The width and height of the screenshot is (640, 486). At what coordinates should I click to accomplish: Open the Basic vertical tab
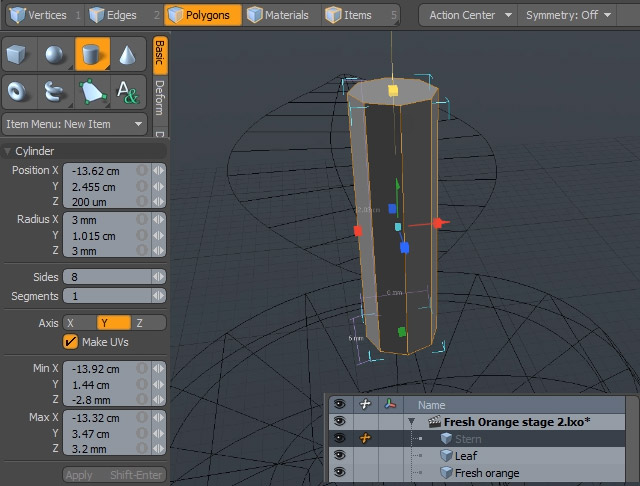160,55
